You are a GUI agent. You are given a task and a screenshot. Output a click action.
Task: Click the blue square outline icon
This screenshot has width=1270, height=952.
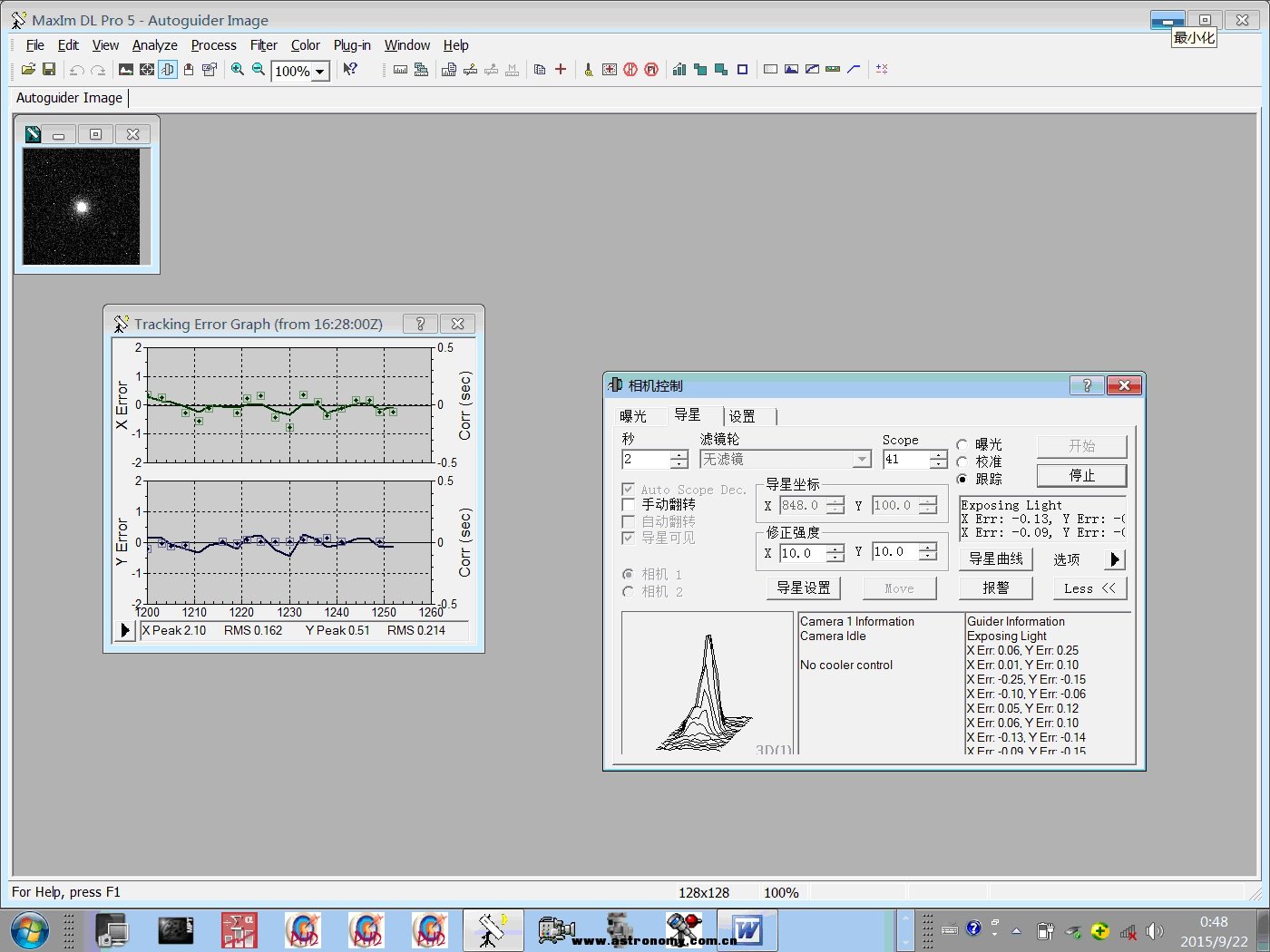[742, 70]
